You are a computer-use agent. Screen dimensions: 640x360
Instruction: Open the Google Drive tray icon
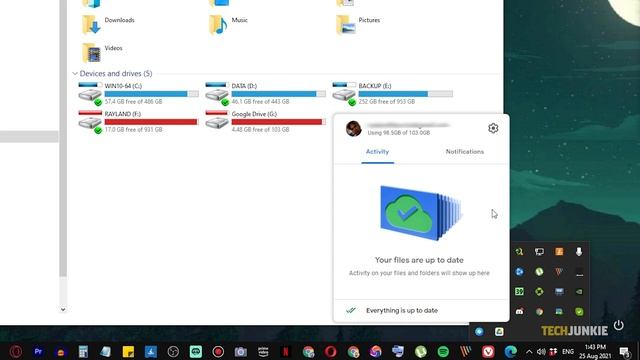coord(499,331)
